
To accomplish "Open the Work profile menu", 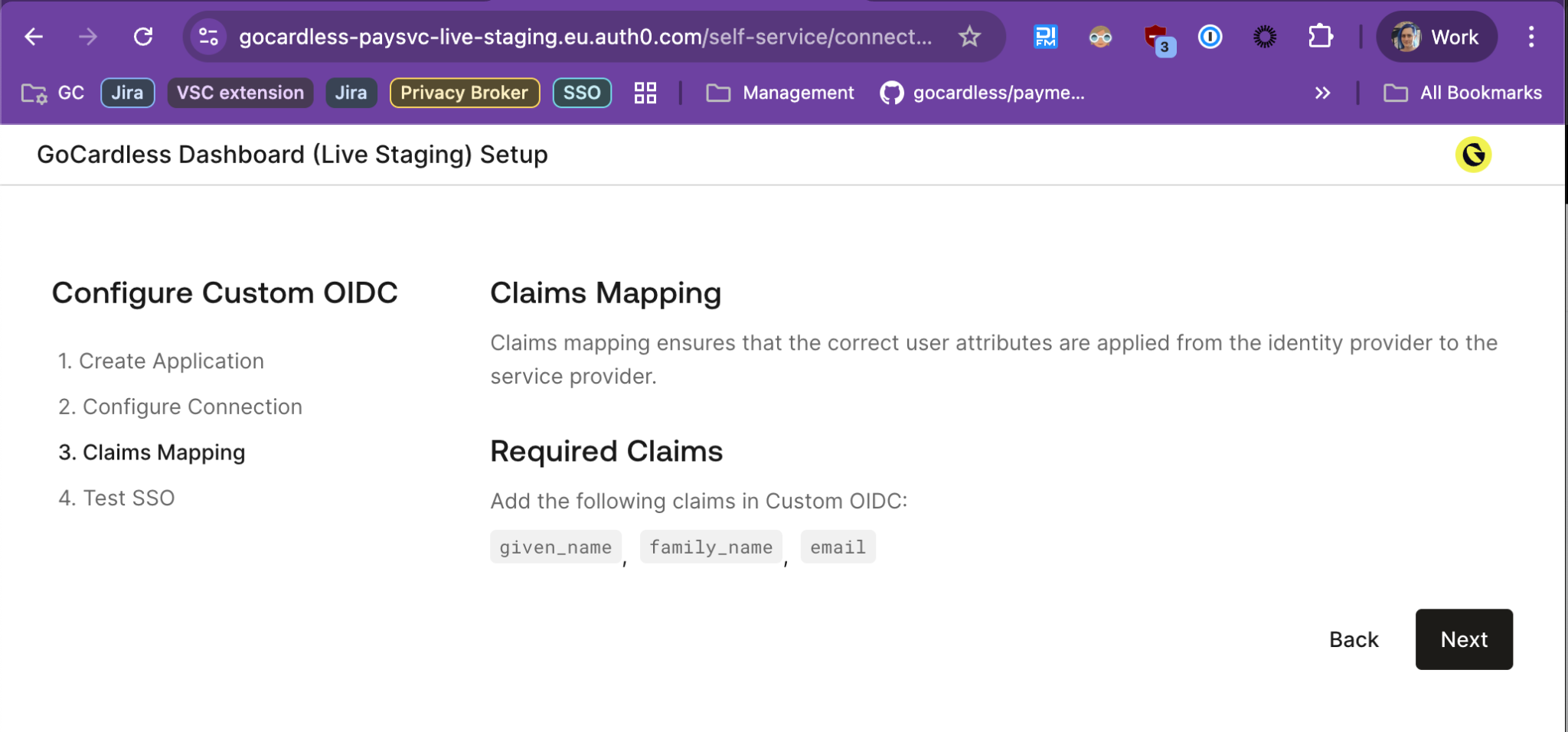I will (x=1436, y=37).
